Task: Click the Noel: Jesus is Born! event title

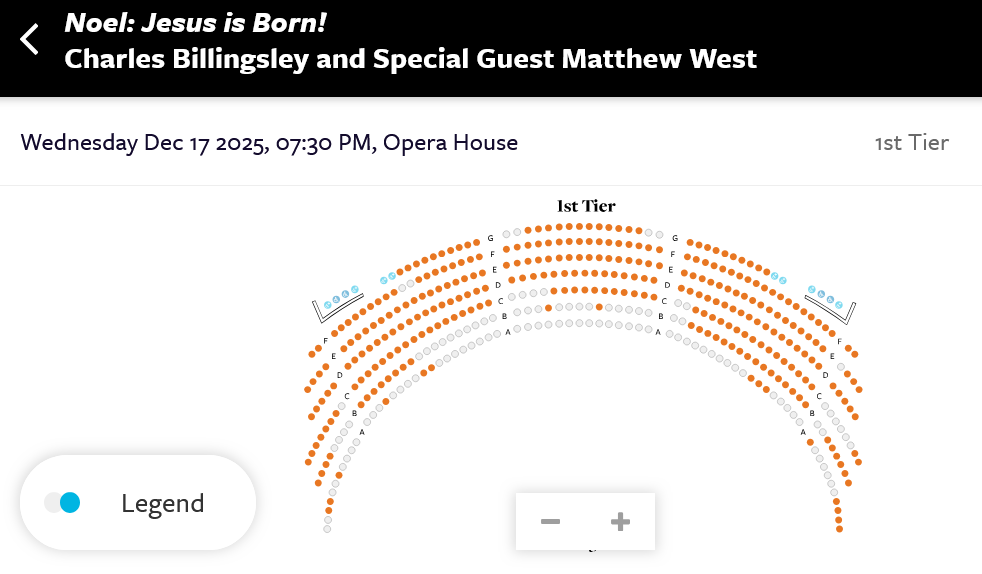Action: click(195, 22)
